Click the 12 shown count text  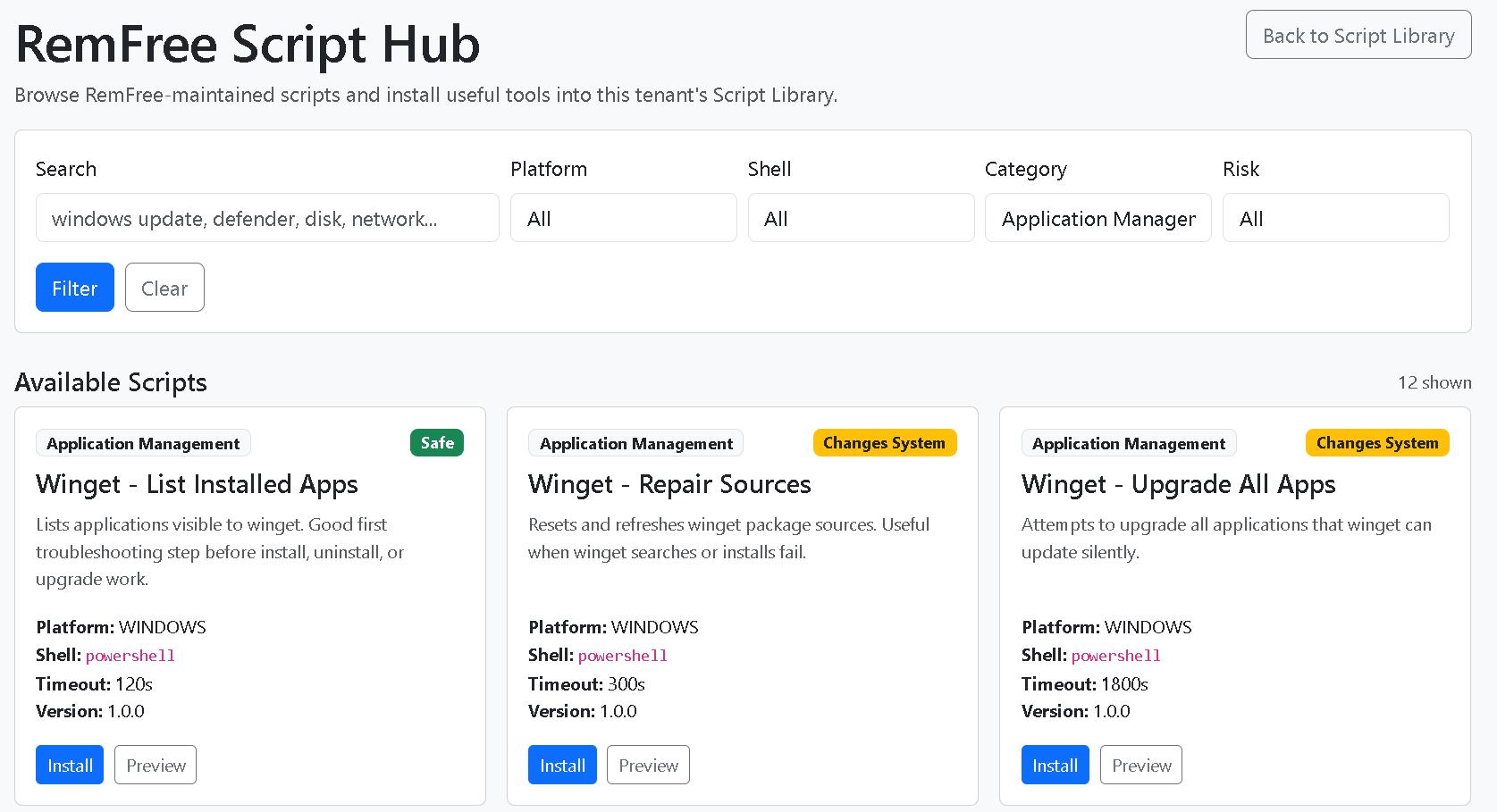click(1434, 382)
